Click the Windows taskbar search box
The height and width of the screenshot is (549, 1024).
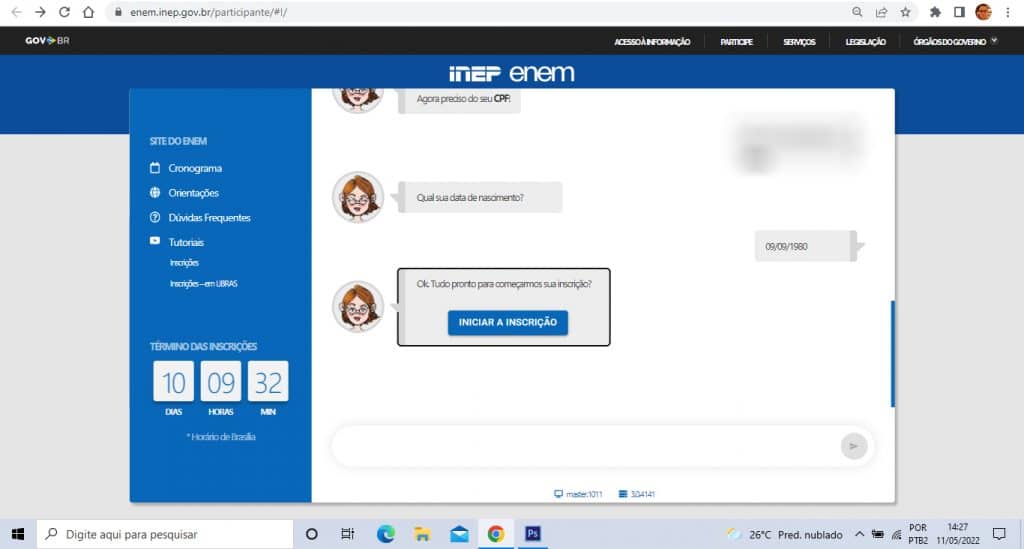[x=165, y=534]
